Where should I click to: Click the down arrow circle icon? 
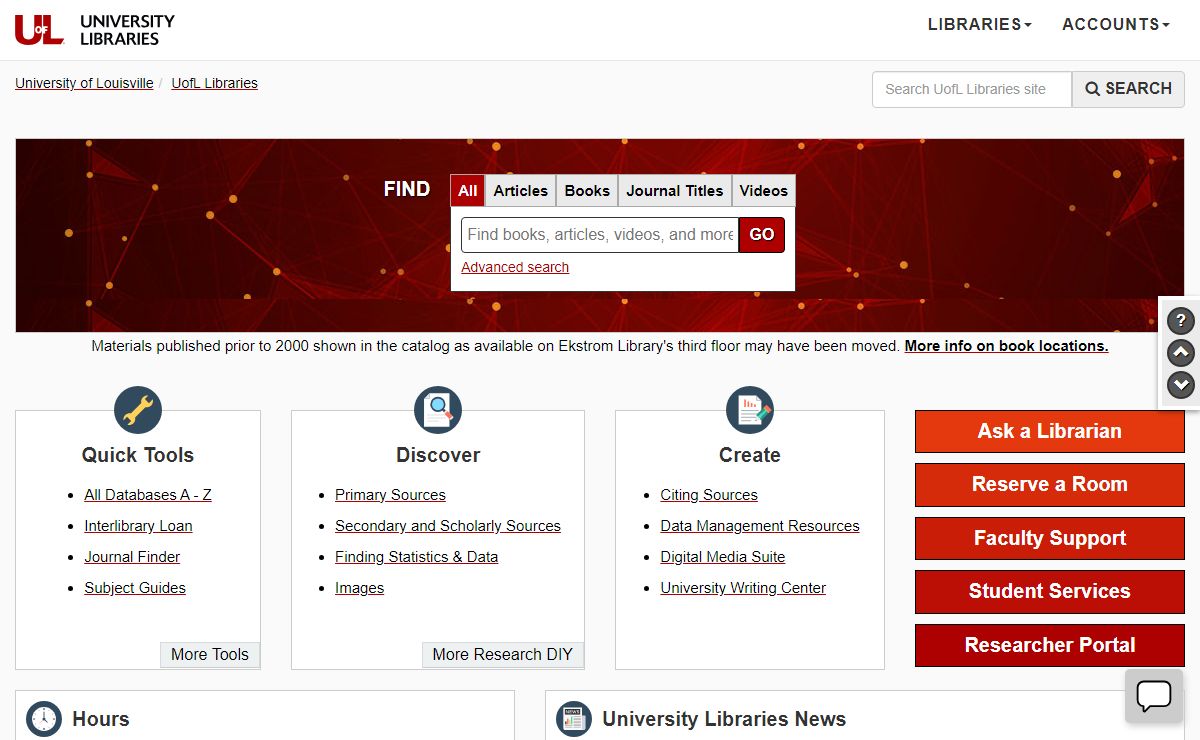click(1181, 385)
